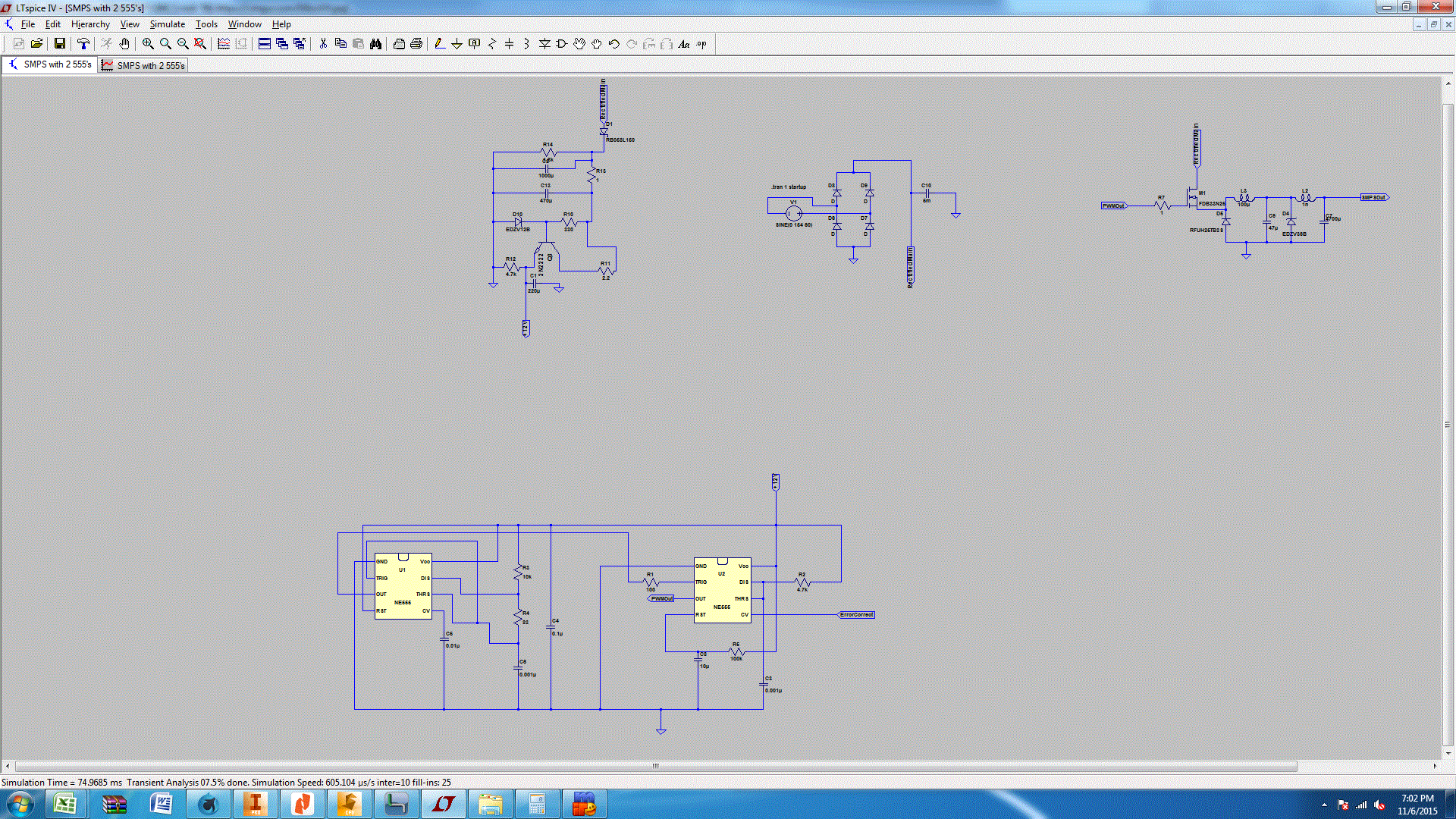The width and height of the screenshot is (1456, 819).
Task: Click the Cut scissors icon
Action: 323,44
